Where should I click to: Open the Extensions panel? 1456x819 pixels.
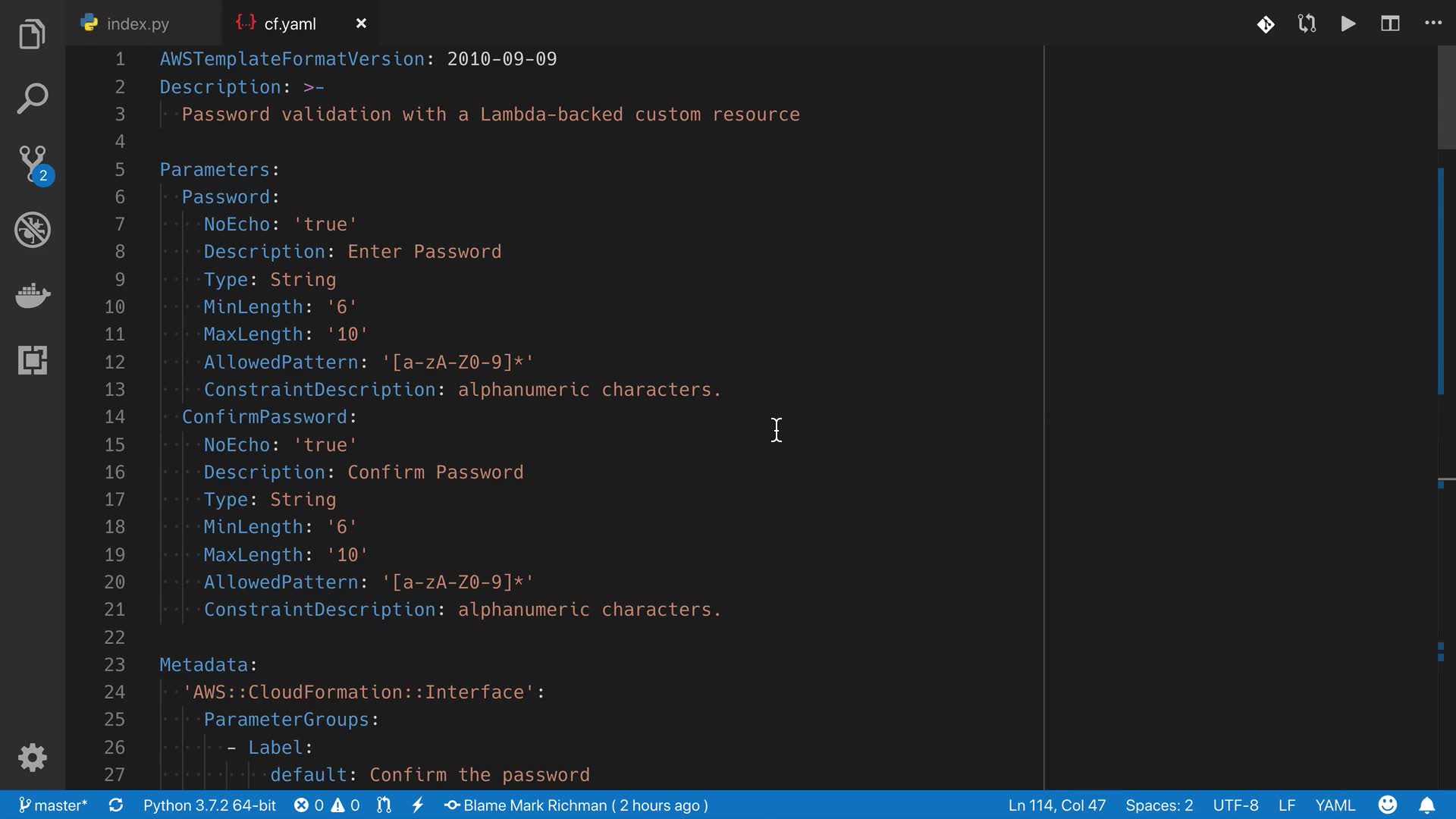pos(32,360)
